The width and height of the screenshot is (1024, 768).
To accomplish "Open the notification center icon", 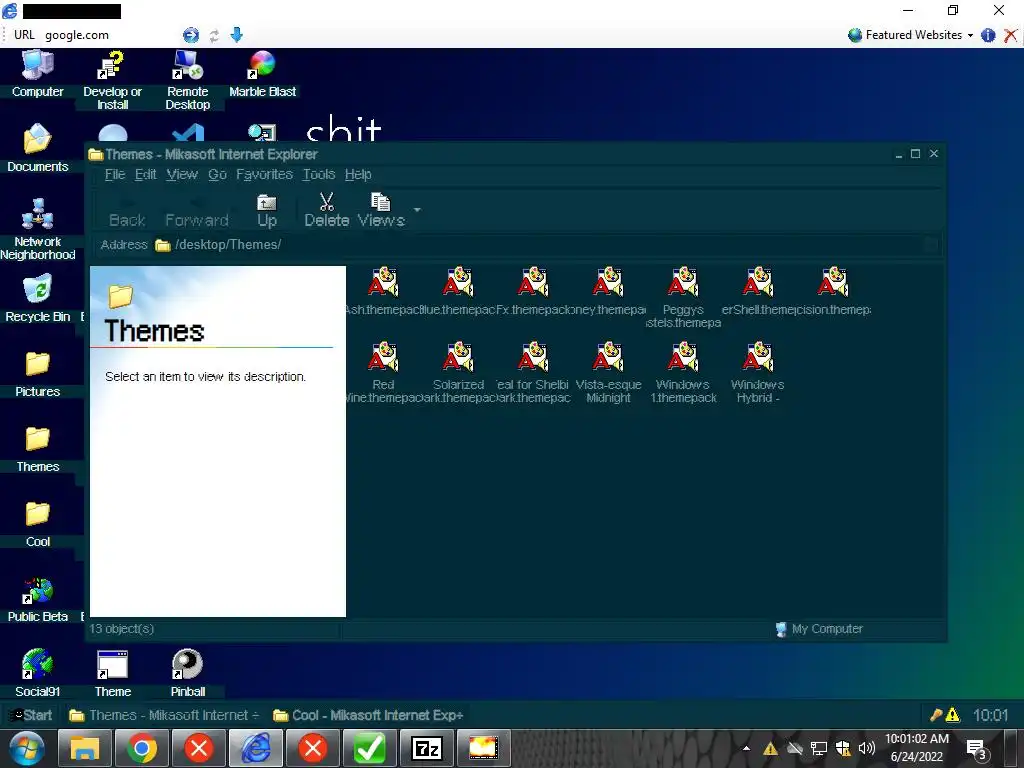I will click(x=977, y=749).
